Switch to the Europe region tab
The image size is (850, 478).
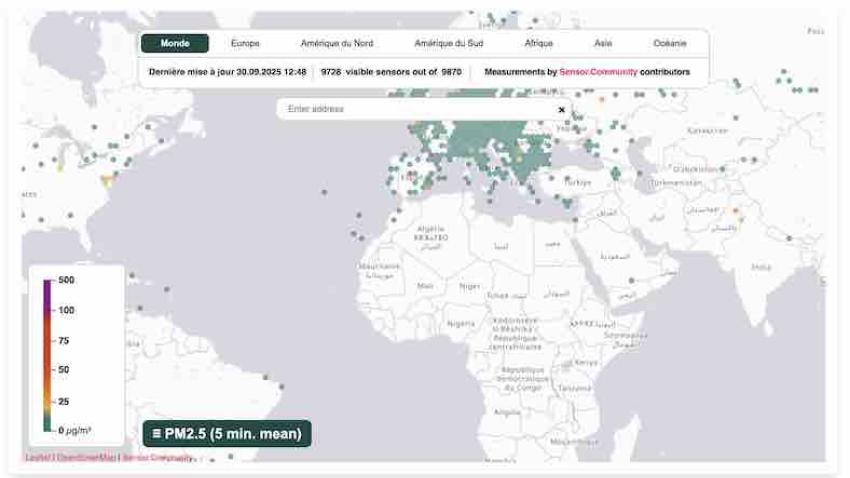245,43
